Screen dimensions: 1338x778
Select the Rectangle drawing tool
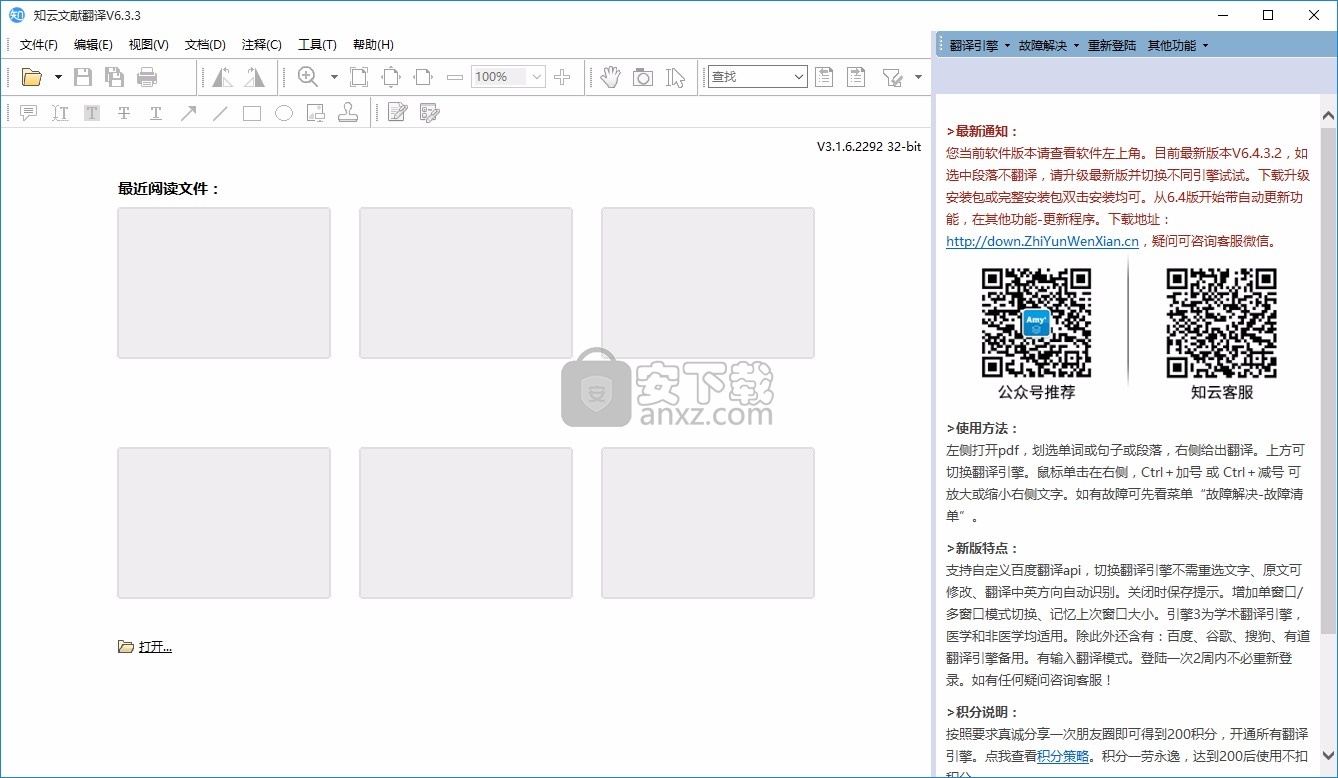(x=252, y=113)
